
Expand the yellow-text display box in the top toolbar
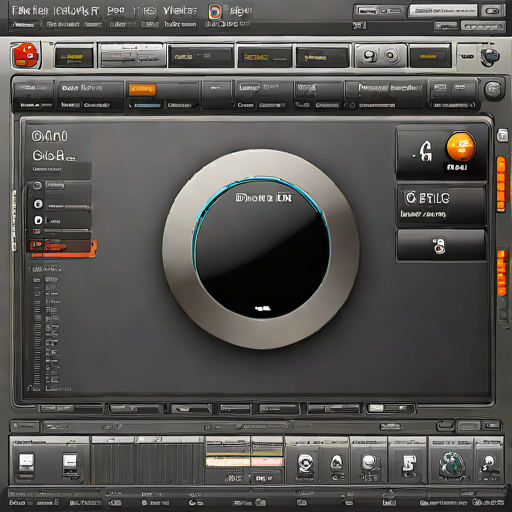click(264, 57)
